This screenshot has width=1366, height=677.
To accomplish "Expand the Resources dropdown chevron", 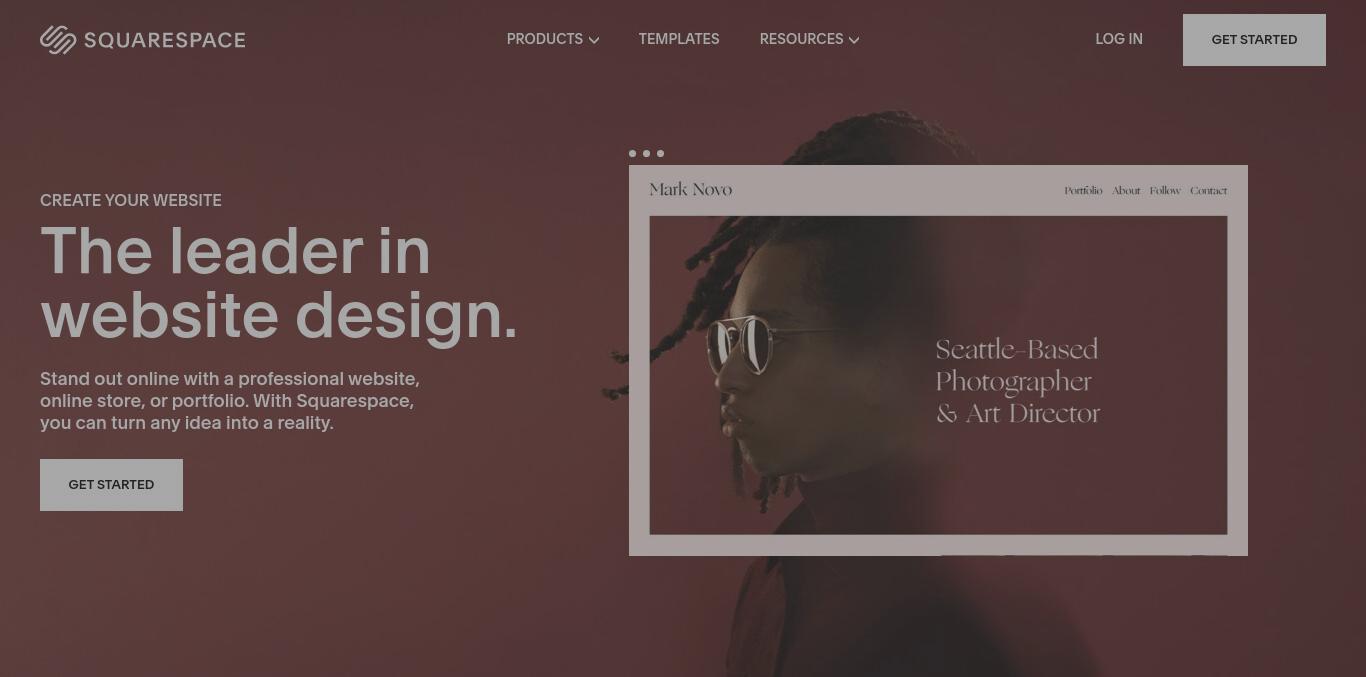I will tap(854, 40).
